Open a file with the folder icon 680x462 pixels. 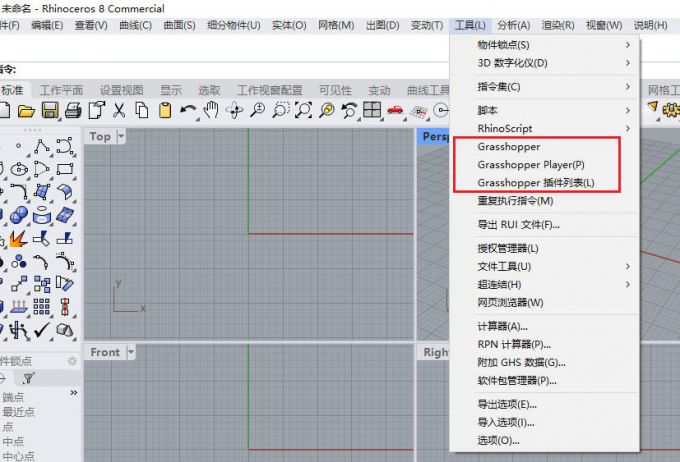[26, 111]
